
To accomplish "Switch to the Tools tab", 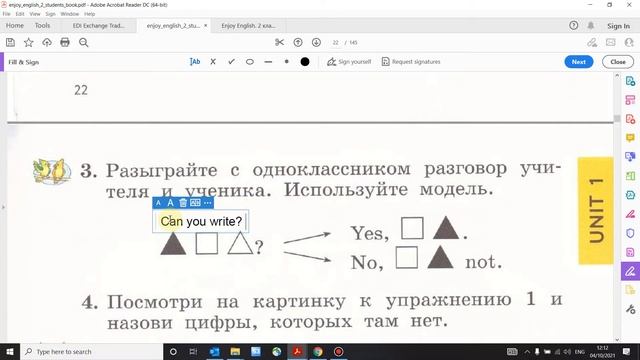I will [42, 26].
